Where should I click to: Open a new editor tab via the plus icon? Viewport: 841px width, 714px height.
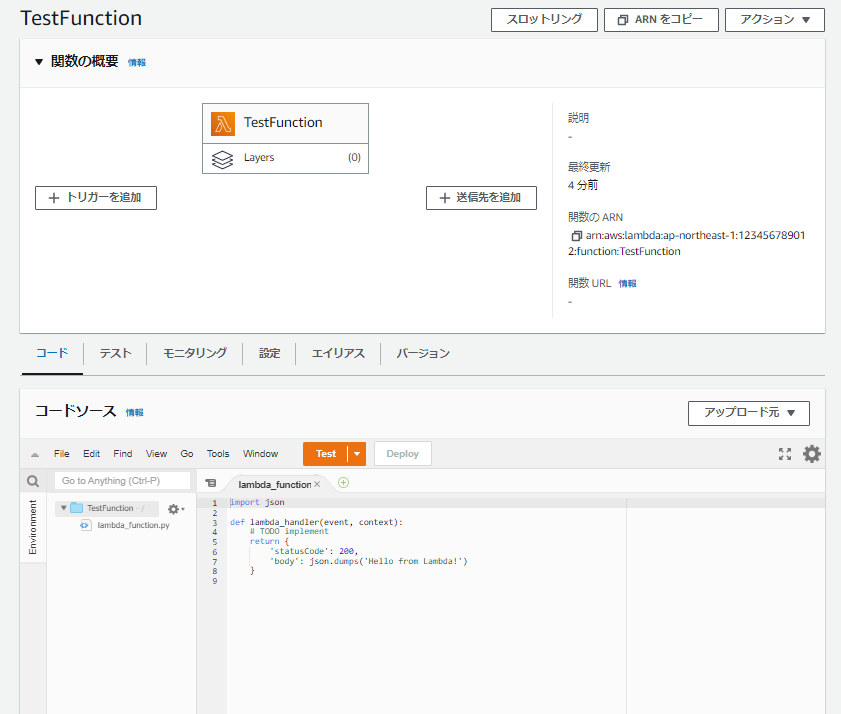(x=343, y=483)
